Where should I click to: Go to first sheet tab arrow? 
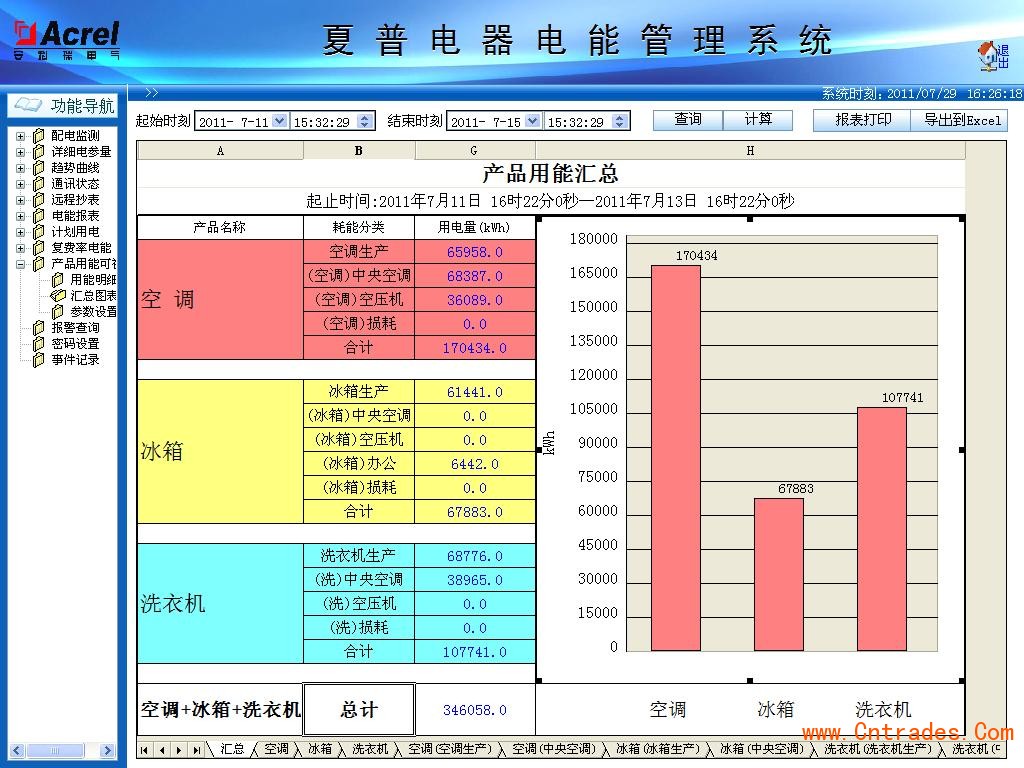144,750
